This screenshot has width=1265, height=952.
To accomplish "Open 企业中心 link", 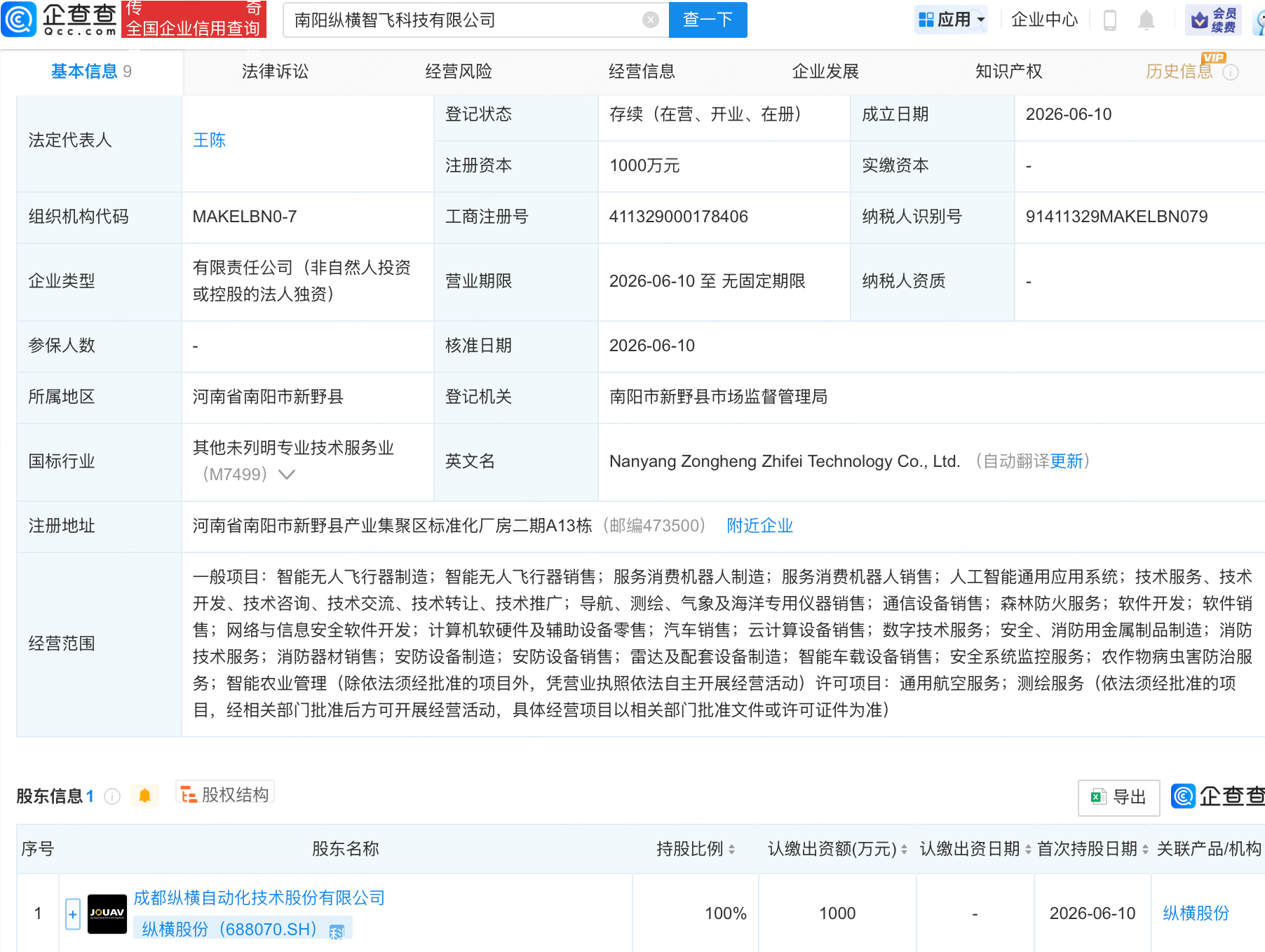I will (1044, 20).
